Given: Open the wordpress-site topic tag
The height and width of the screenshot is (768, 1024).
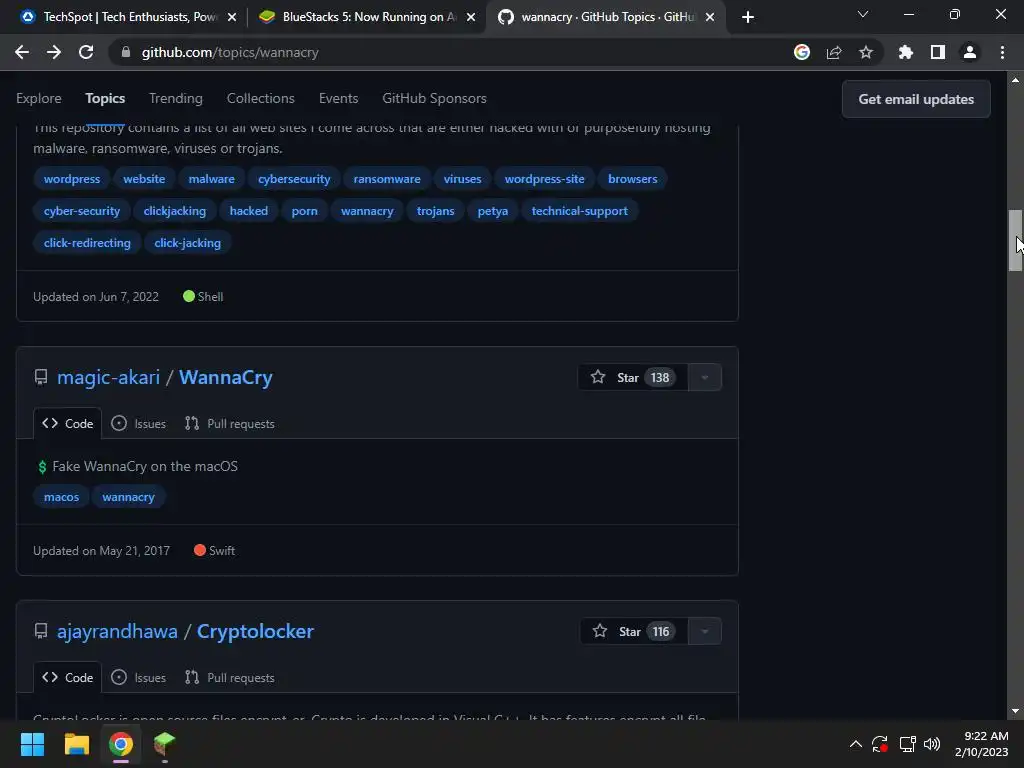Looking at the screenshot, I should (544, 179).
